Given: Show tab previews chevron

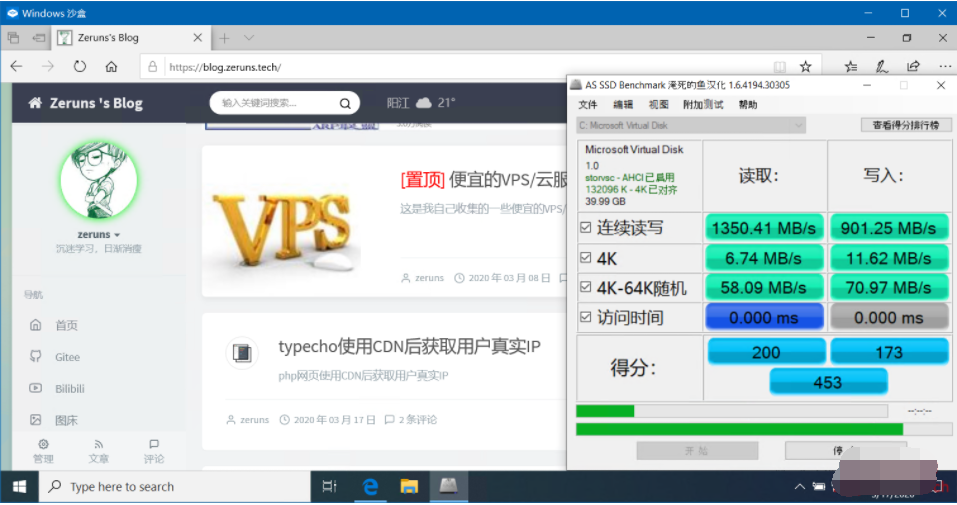Looking at the screenshot, I should coord(248,38).
